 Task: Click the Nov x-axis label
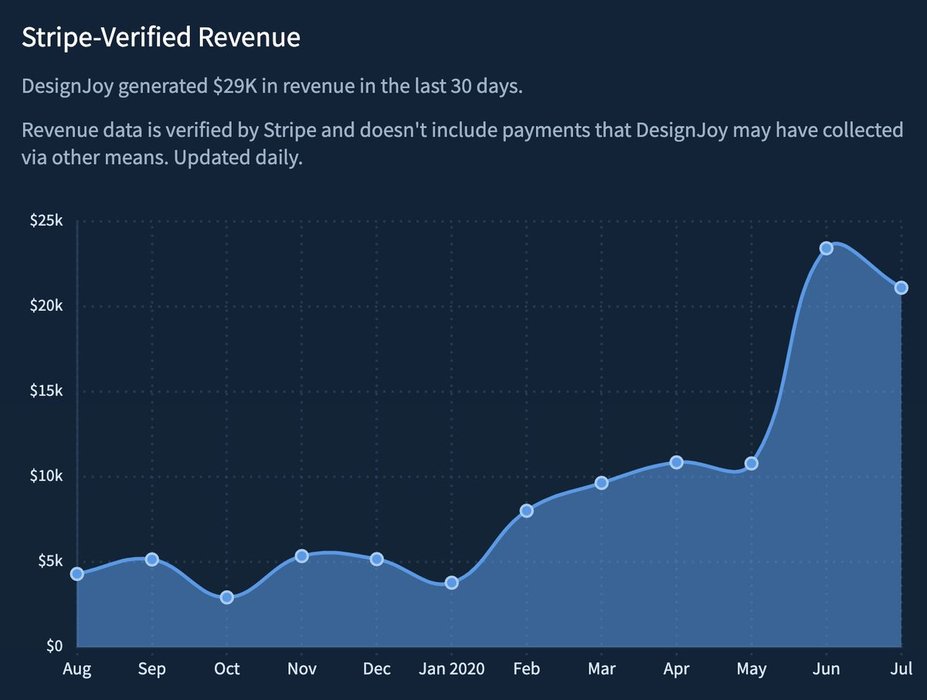(302, 669)
